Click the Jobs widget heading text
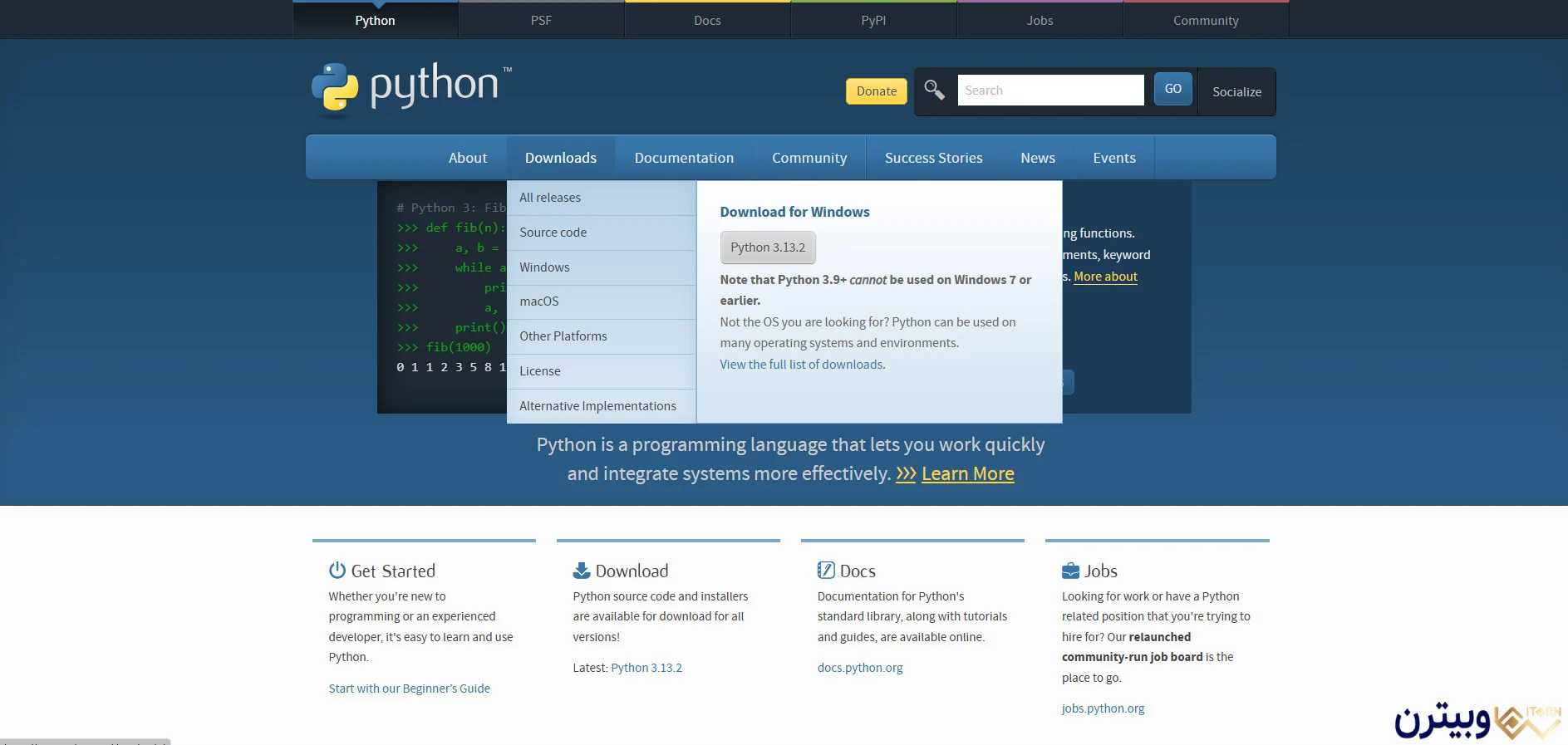The width and height of the screenshot is (1568, 745). pyautogui.click(x=1101, y=571)
